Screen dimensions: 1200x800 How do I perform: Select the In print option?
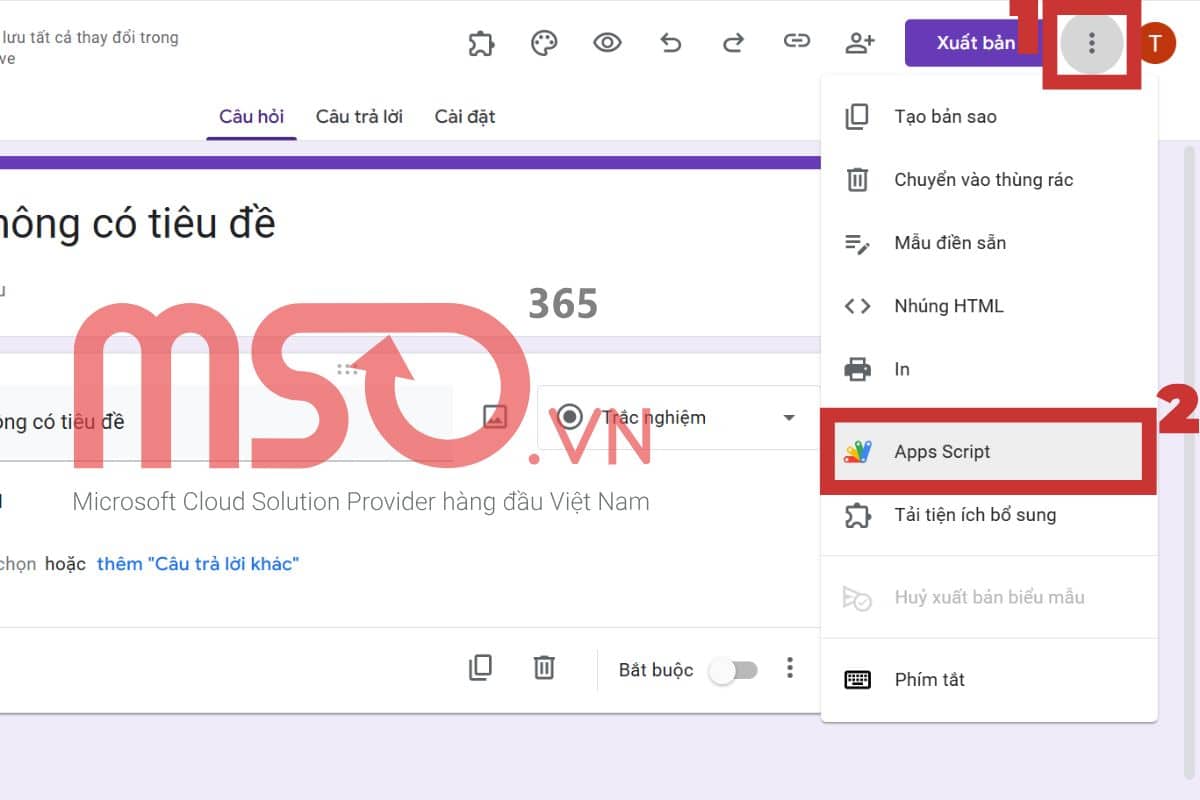(x=989, y=369)
